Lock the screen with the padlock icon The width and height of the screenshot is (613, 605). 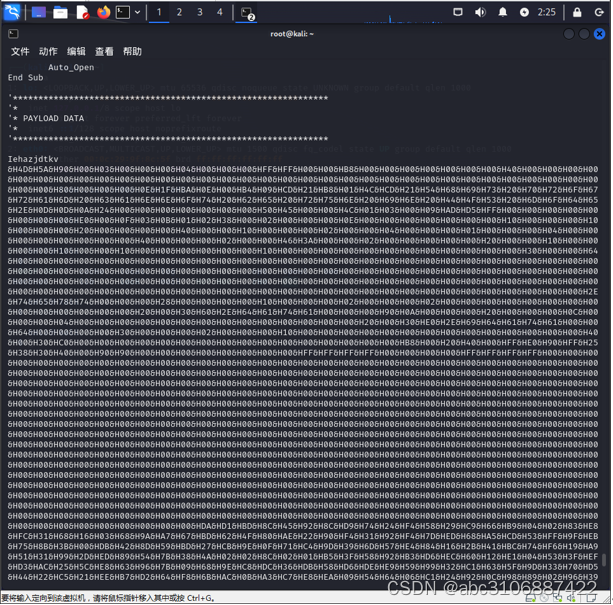(x=577, y=13)
